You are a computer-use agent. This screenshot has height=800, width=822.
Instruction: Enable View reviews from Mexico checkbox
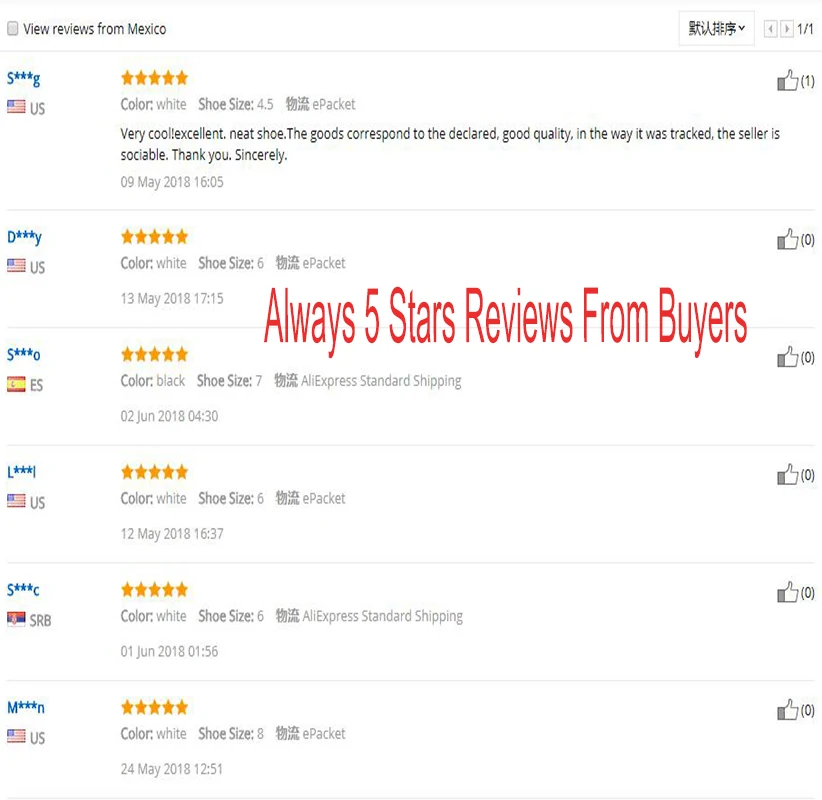13,28
